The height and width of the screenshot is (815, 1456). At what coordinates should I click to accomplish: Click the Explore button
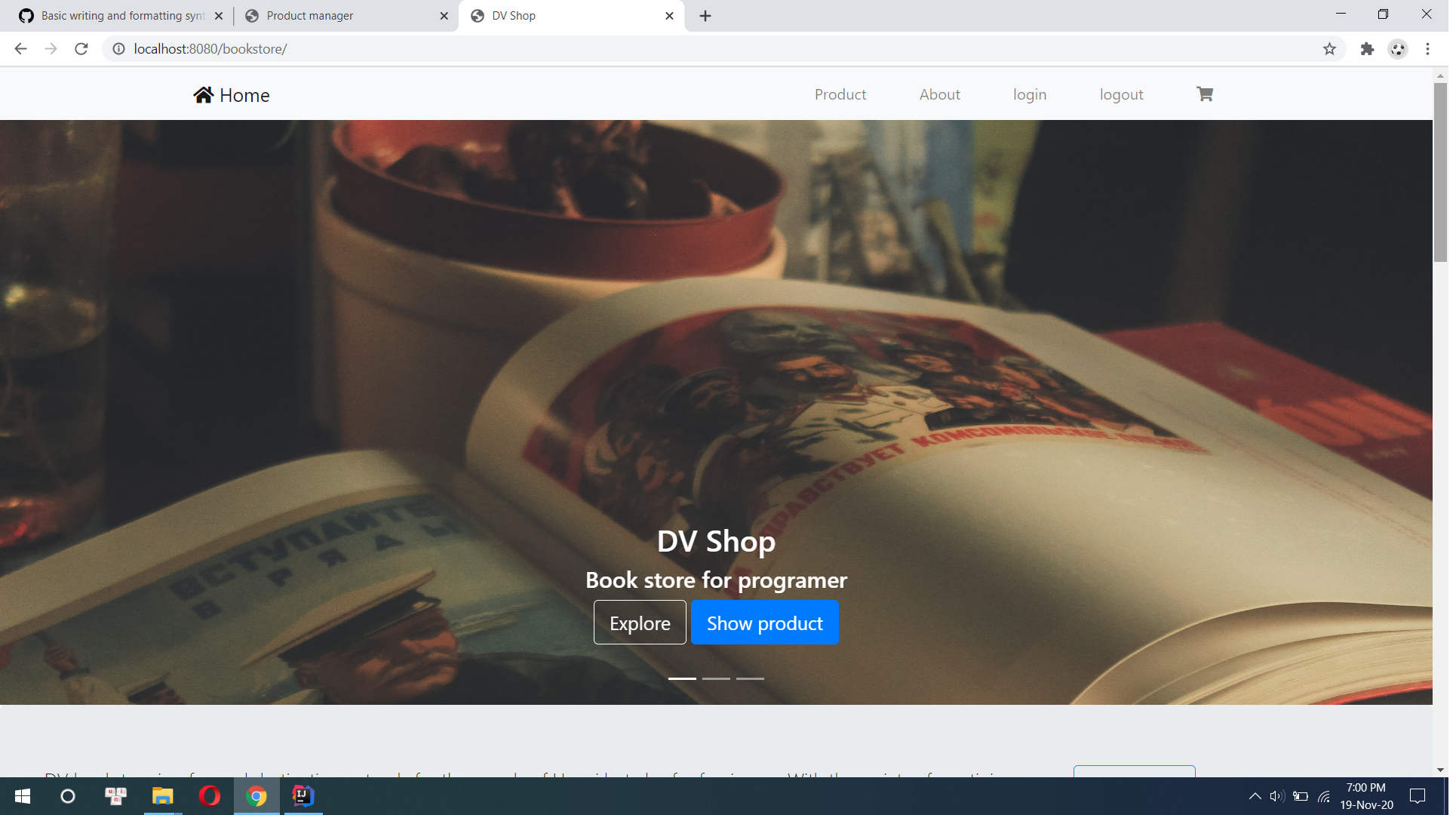tap(640, 623)
